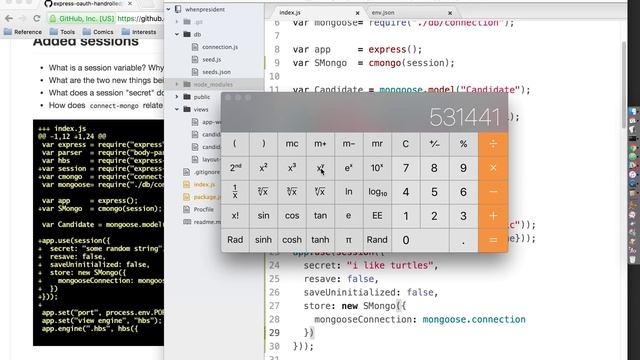Reload the GitHub page in browser

point(37,18)
